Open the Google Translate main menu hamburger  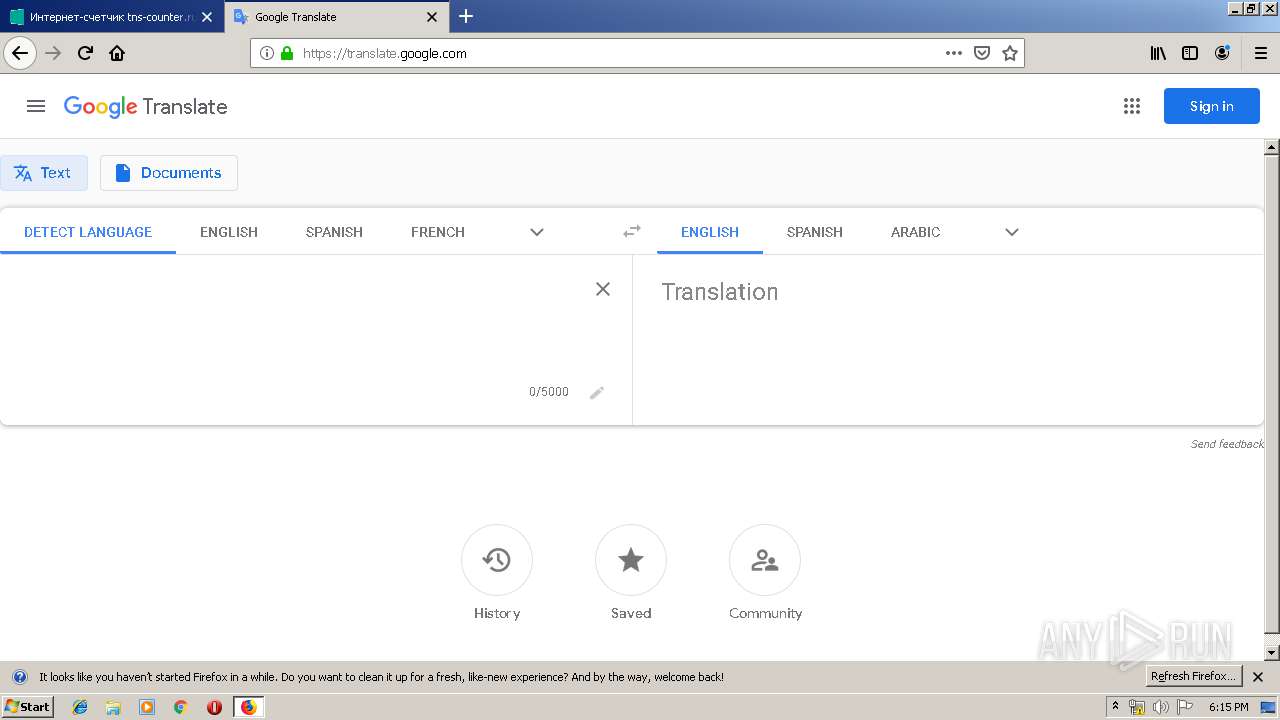pyautogui.click(x=36, y=106)
